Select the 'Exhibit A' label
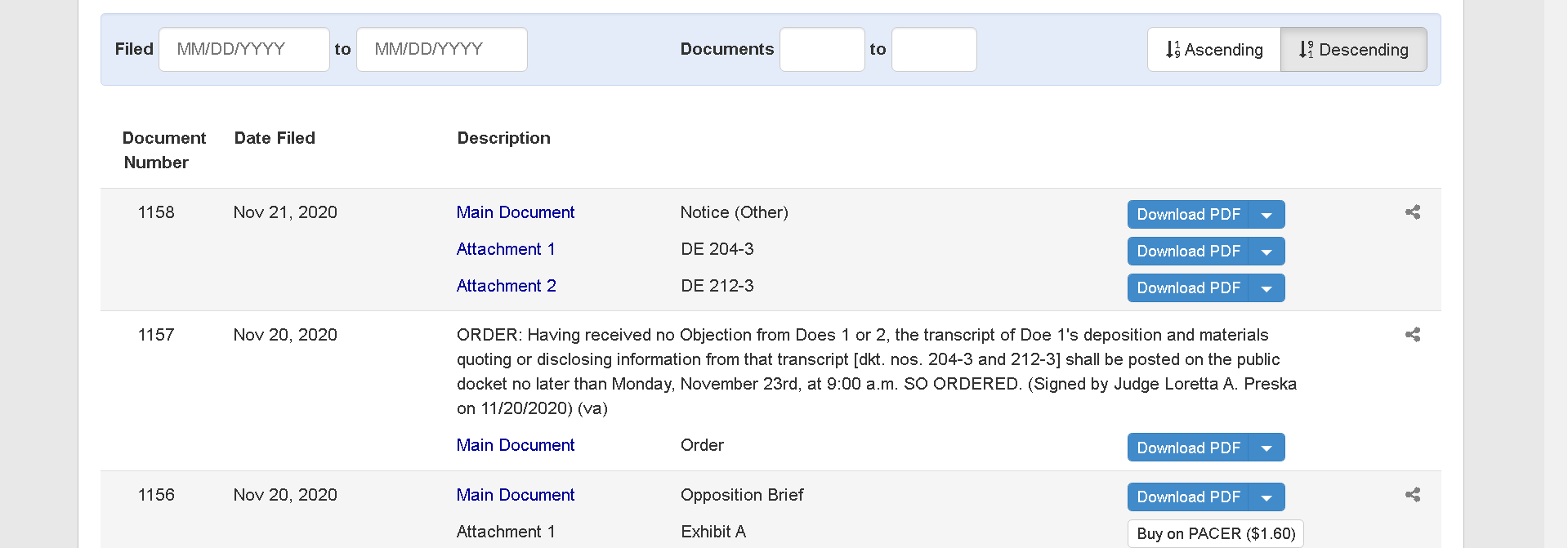The image size is (1568, 548). click(713, 532)
